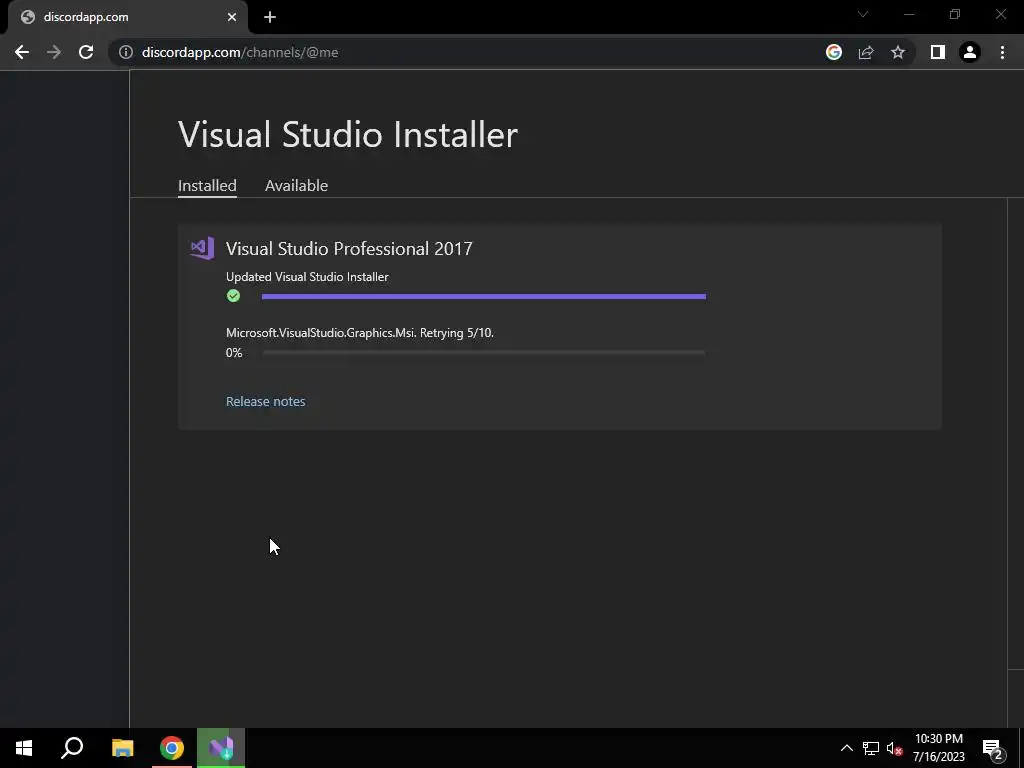
Task: Open the muted volume tray icon
Action: coord(894,748)
